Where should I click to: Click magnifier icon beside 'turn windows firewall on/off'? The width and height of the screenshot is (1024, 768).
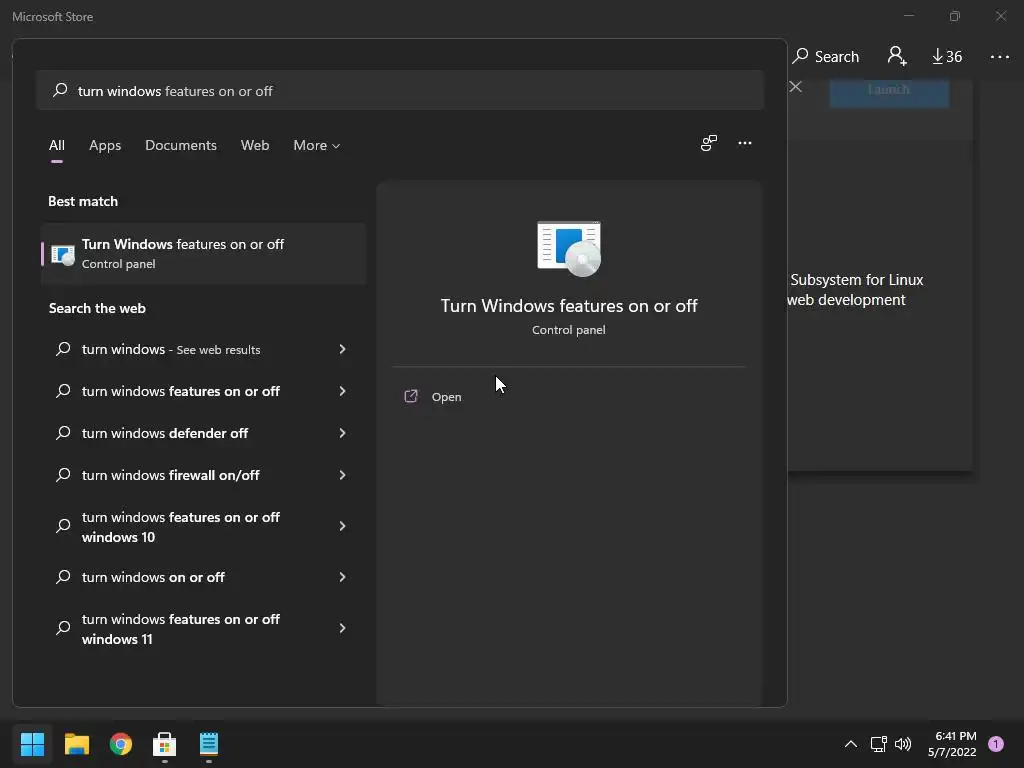click(x=63, y=474)
